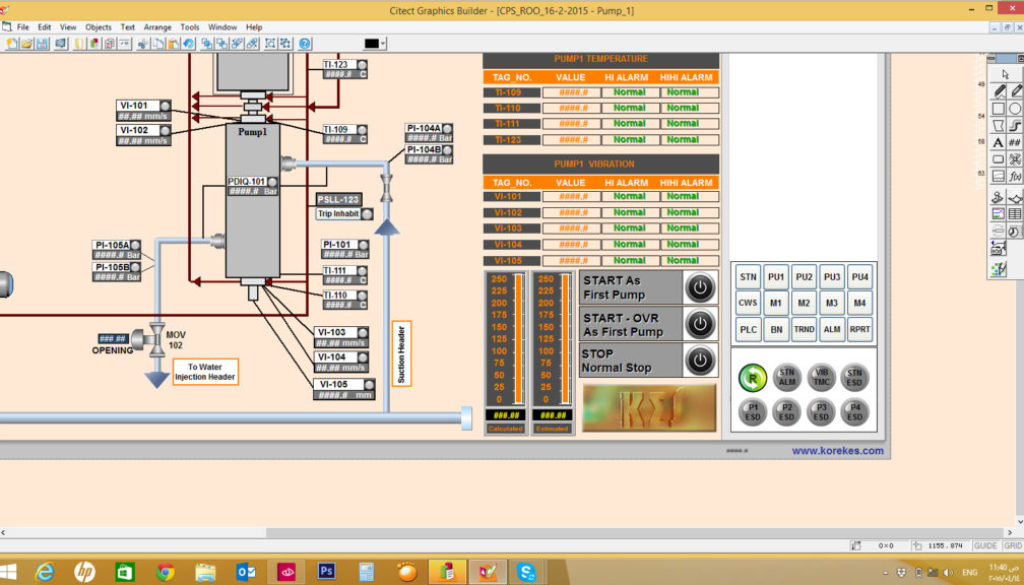
Task: Click the horizontal scrollbar thumb
Action: click(632, 533)
